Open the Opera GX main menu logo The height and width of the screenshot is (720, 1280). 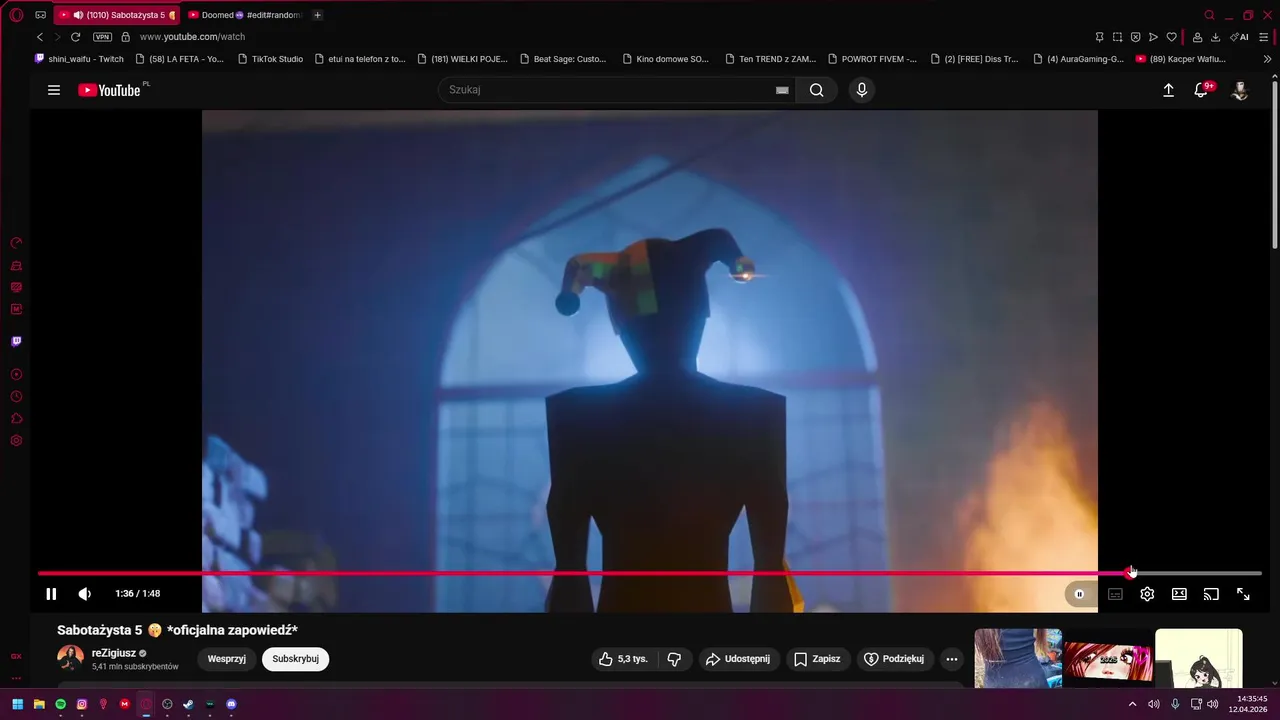point(16,15)
